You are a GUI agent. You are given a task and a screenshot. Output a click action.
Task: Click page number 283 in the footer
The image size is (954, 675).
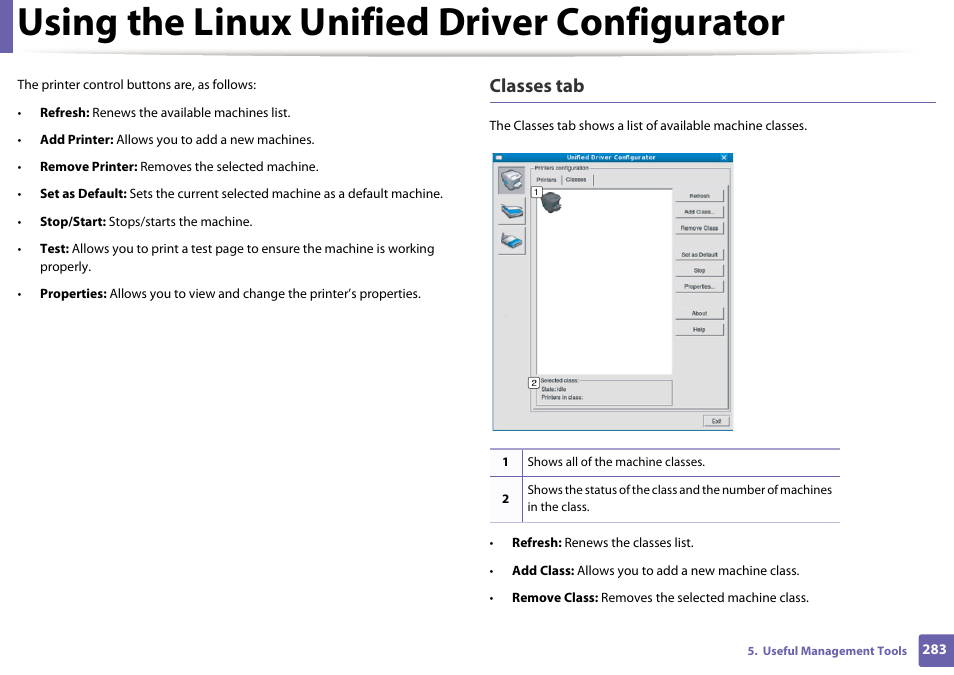(934, 649)
